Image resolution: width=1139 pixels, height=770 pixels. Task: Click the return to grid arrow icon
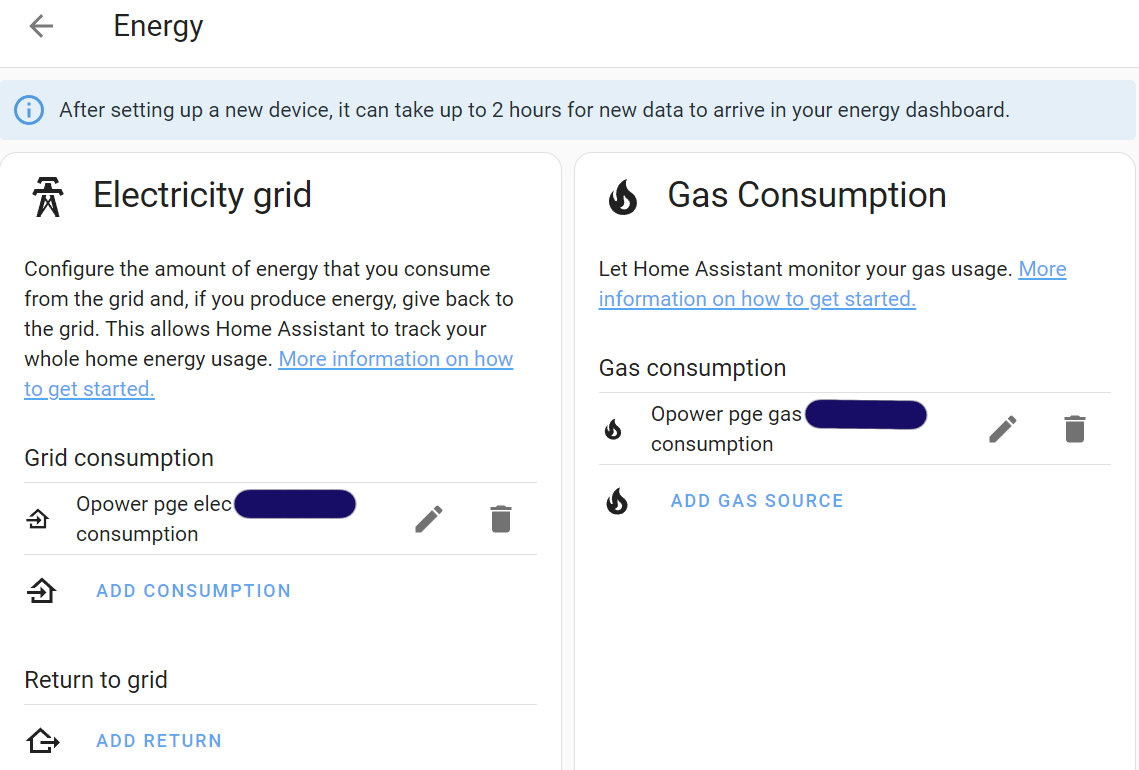coord(41,740)
